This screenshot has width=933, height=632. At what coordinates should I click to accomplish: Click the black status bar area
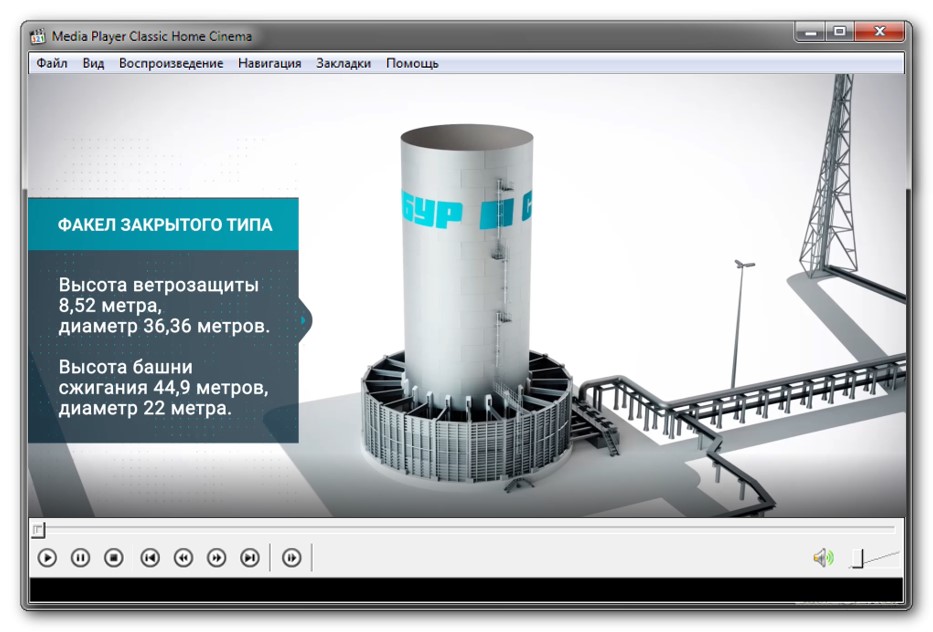(x=466, y=589)
